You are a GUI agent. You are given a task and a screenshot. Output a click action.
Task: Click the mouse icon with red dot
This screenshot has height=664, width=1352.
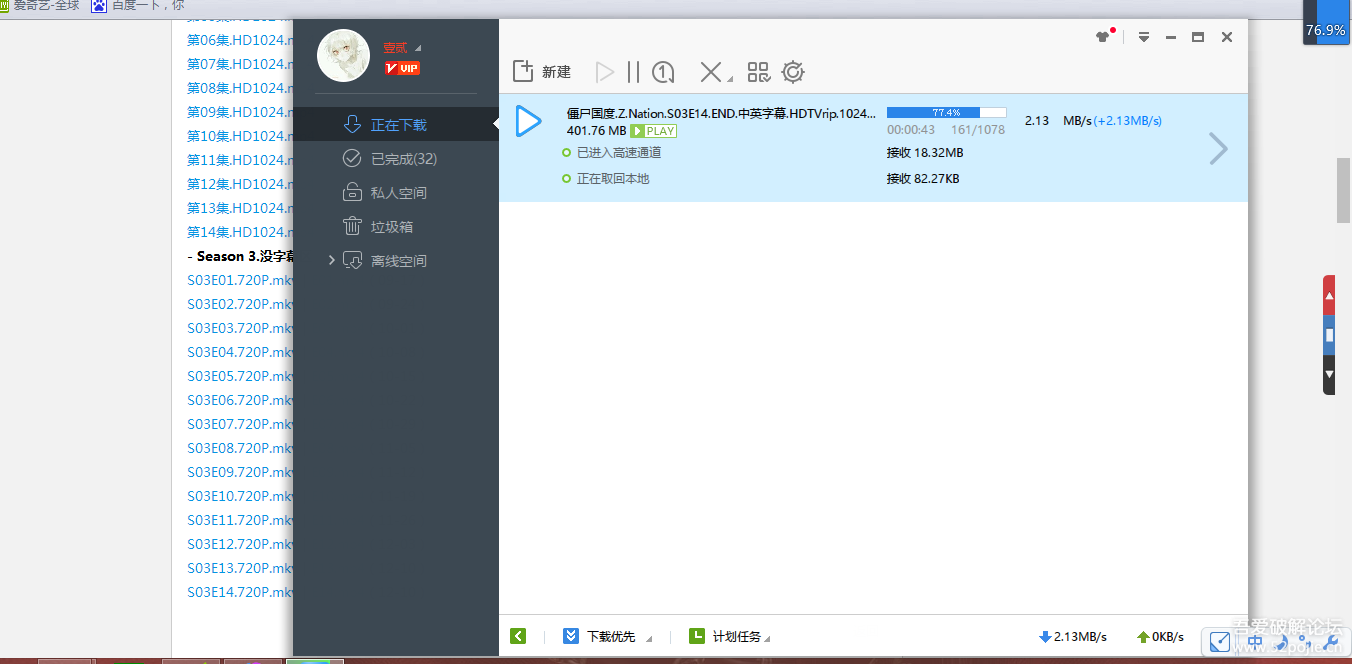[1100, 35]
